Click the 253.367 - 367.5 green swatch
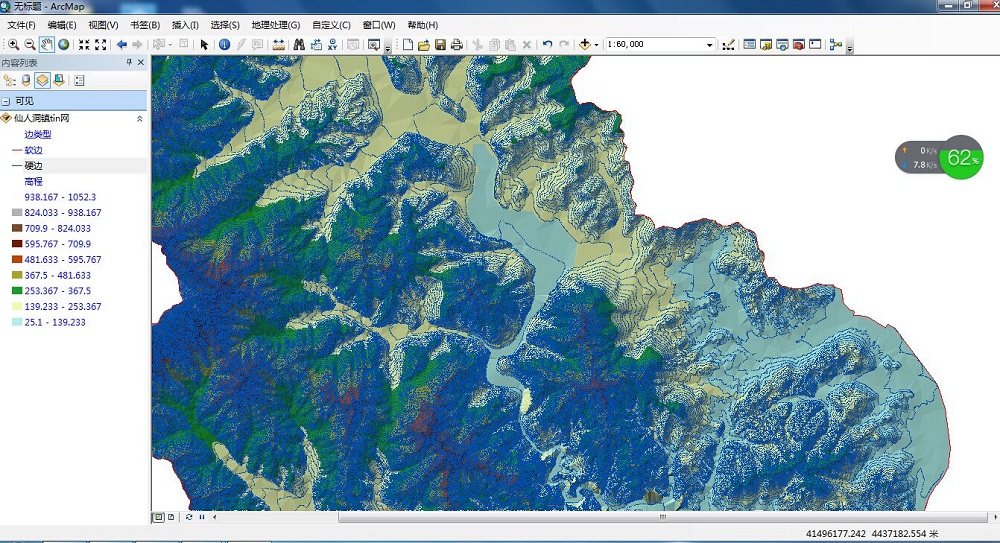This screenshot has width=1000, height=543. (17, 291)
